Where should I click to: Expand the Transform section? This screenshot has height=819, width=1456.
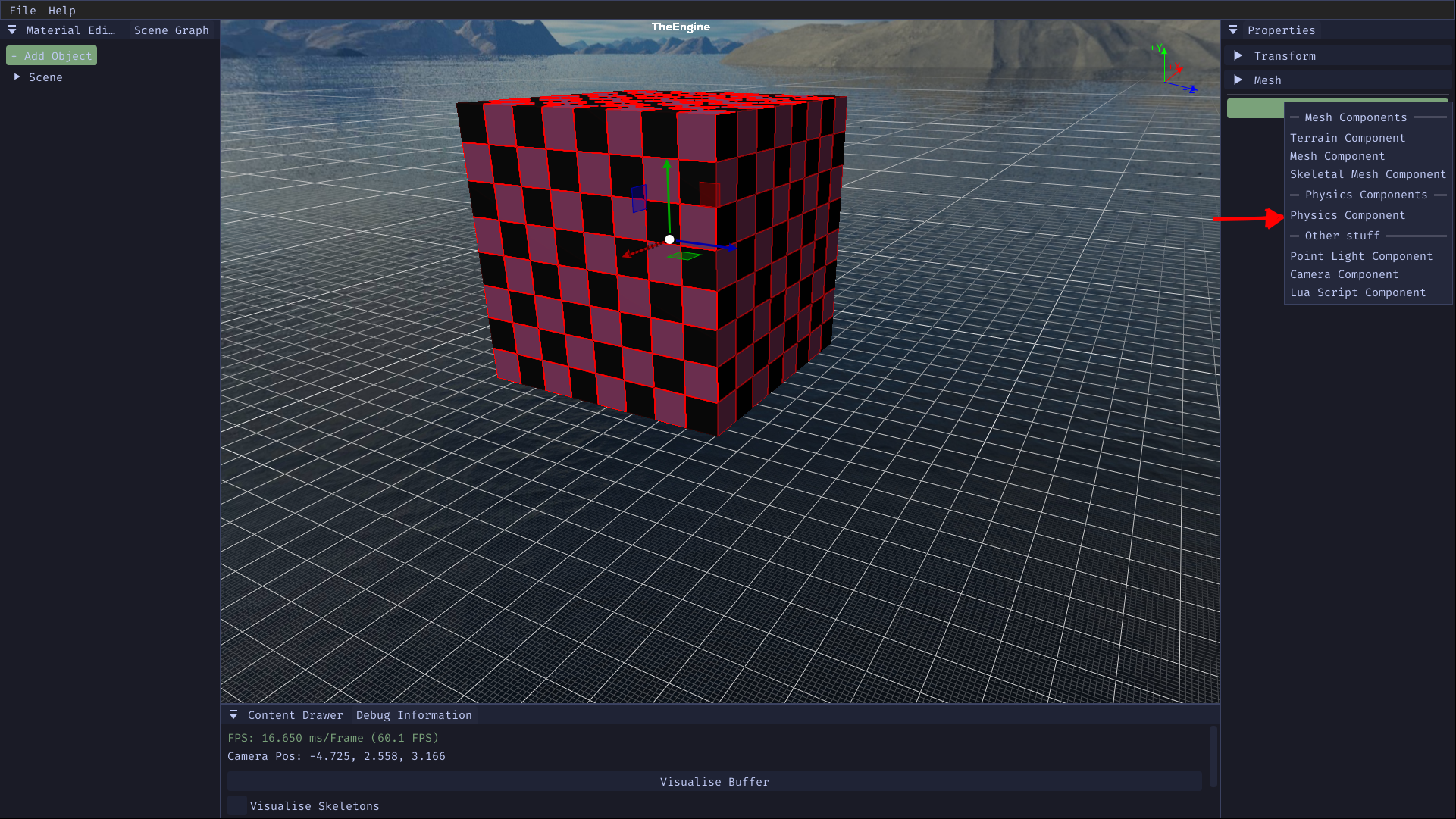[1337, 56]
